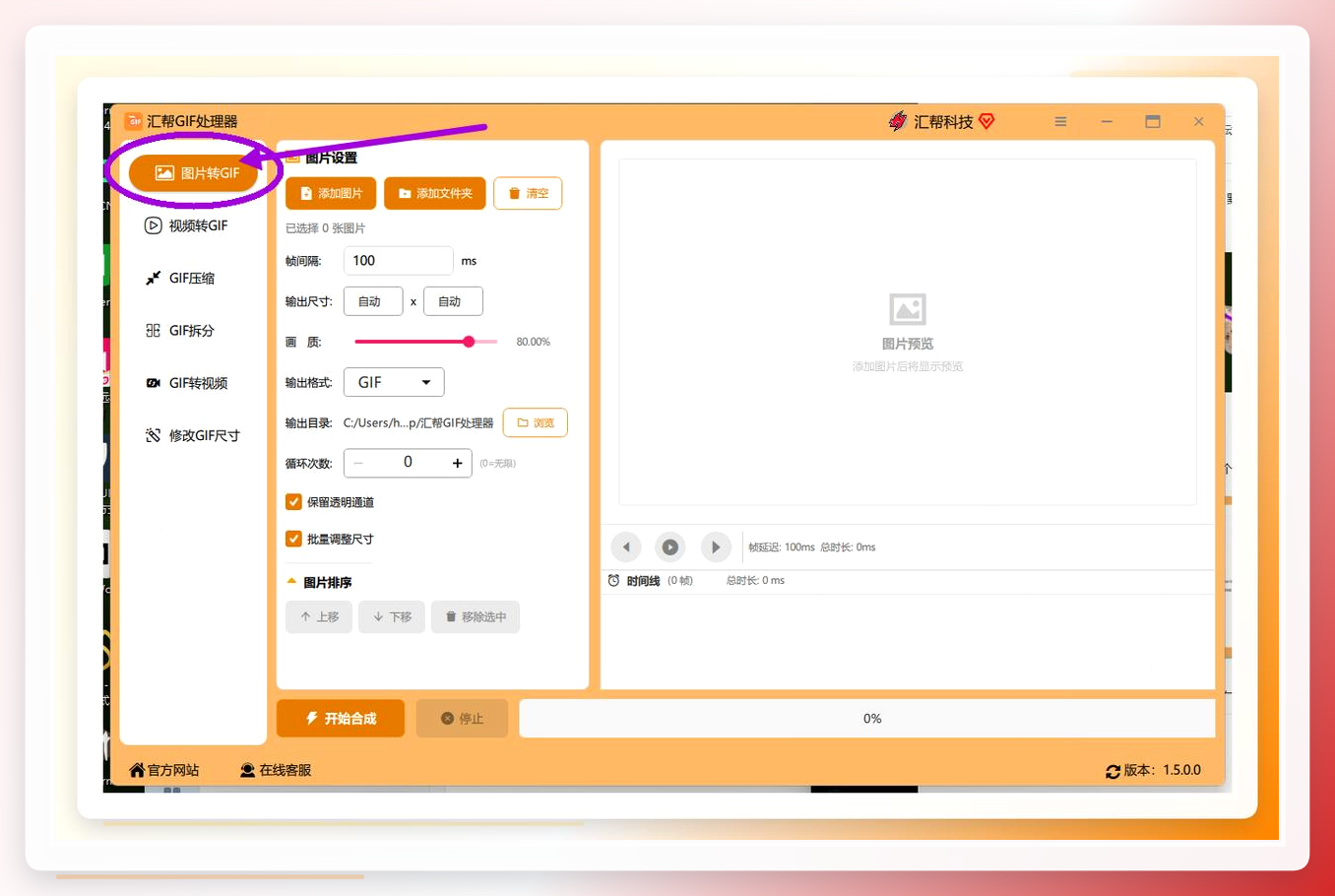Viewport: 1335px width, 896px height.
Task: Open the 在线客服 support link
Action: 276,770
